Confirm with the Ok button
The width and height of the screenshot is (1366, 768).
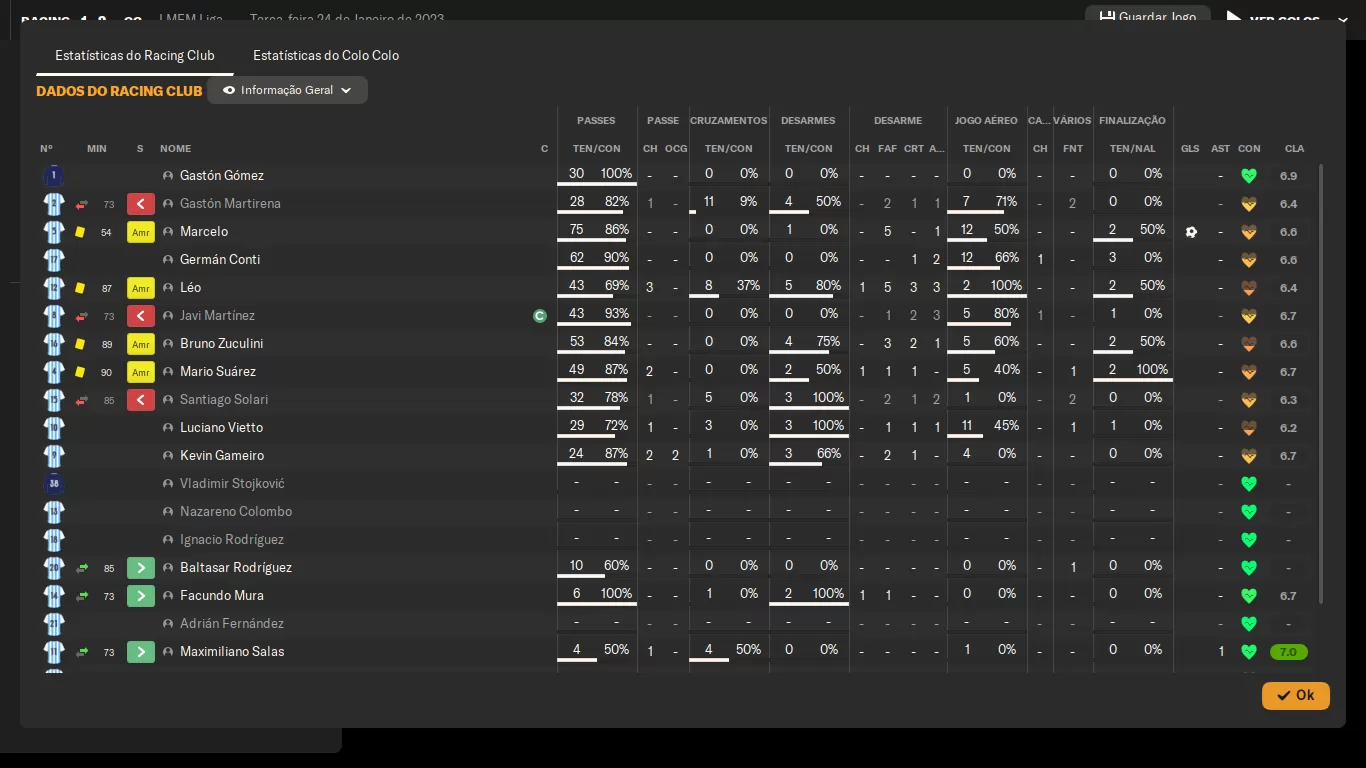(x=1296, y=696)
